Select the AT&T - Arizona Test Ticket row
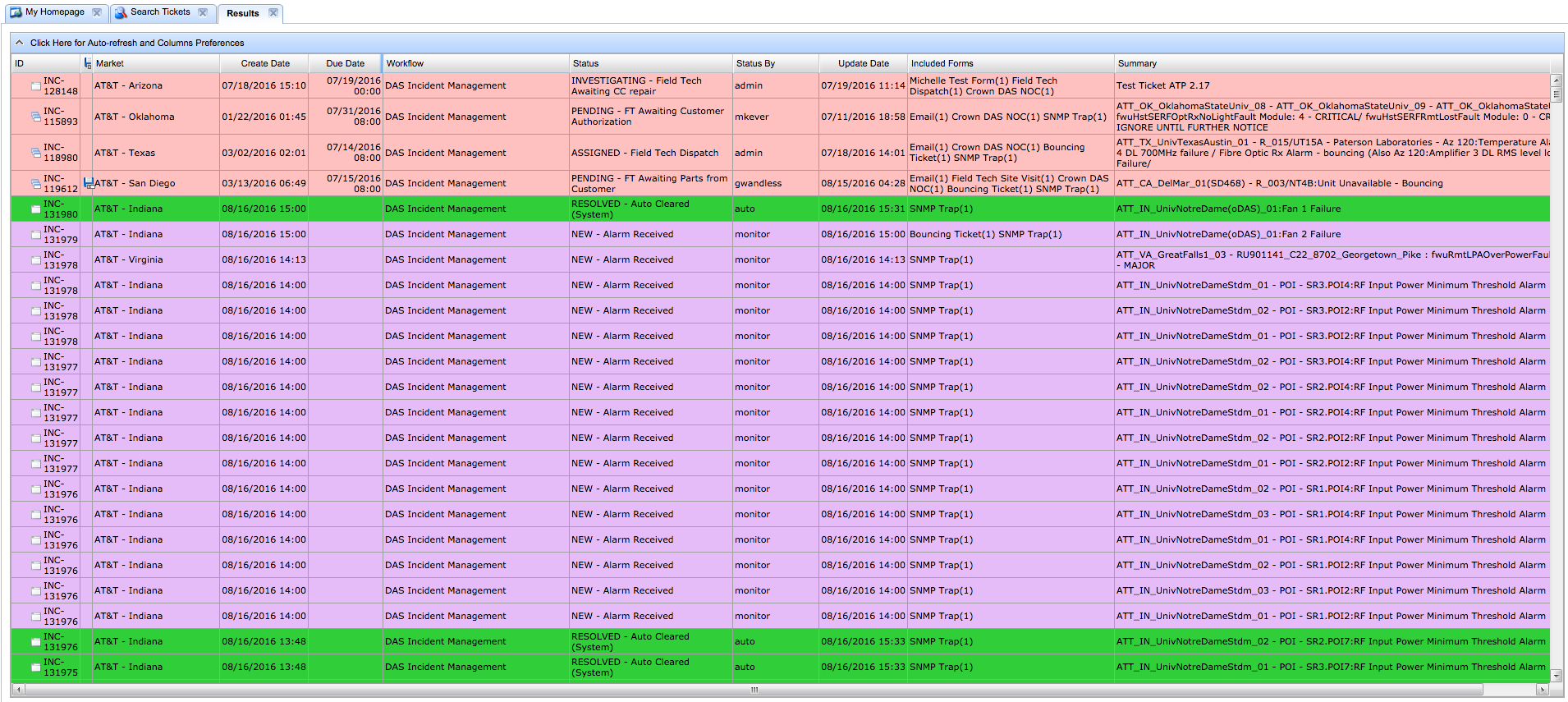Screen dimensions: 1568x702 (x=129, y=85)
